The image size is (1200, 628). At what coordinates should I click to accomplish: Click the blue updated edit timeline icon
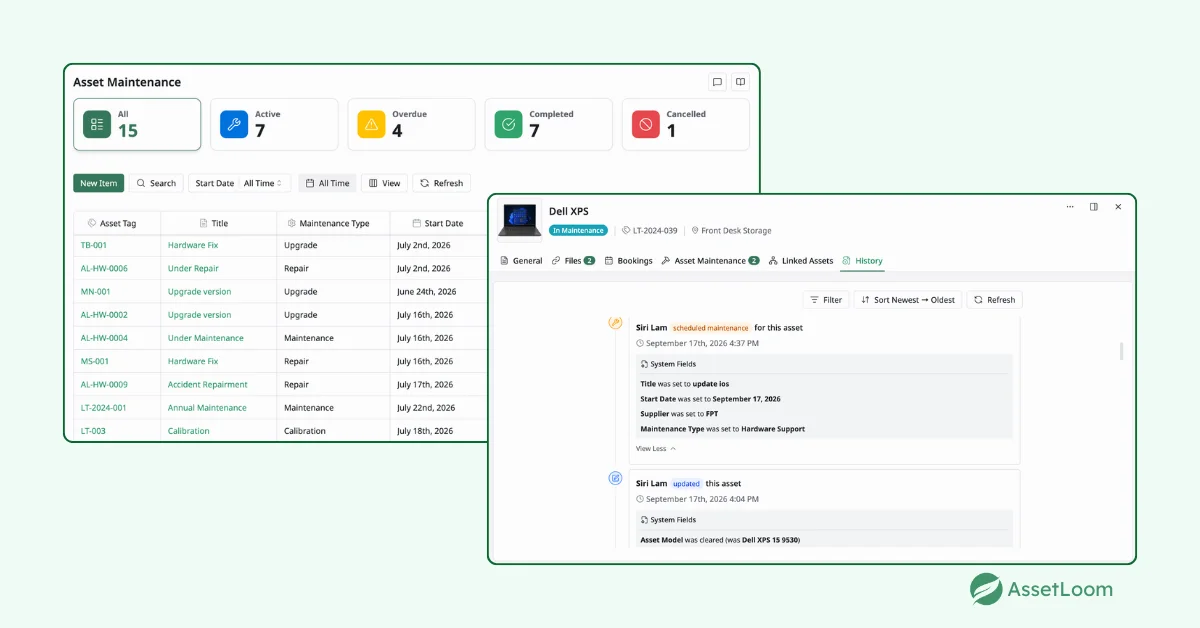coord(616,478)
